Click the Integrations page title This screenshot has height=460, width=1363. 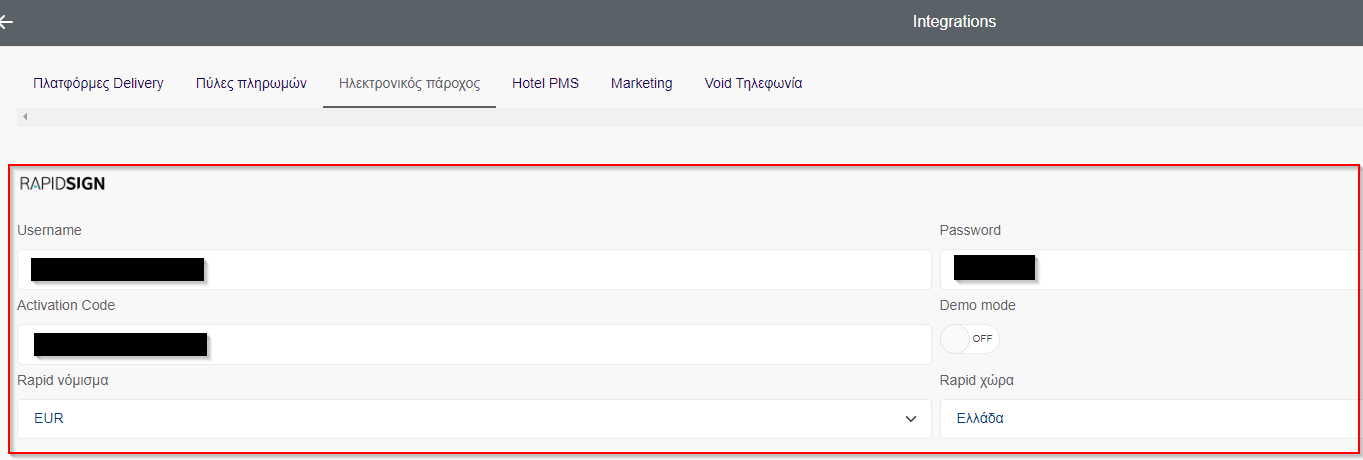click(x=954, y=21)
